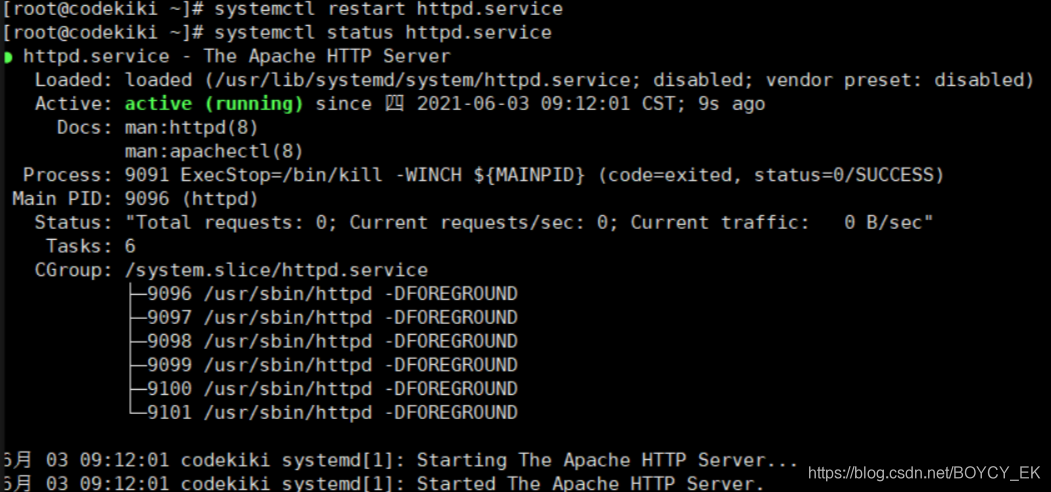Click the 'Status:' field label
Image resolution: width=1051 pixels, height=492 pixels.
tap(74, 223)
